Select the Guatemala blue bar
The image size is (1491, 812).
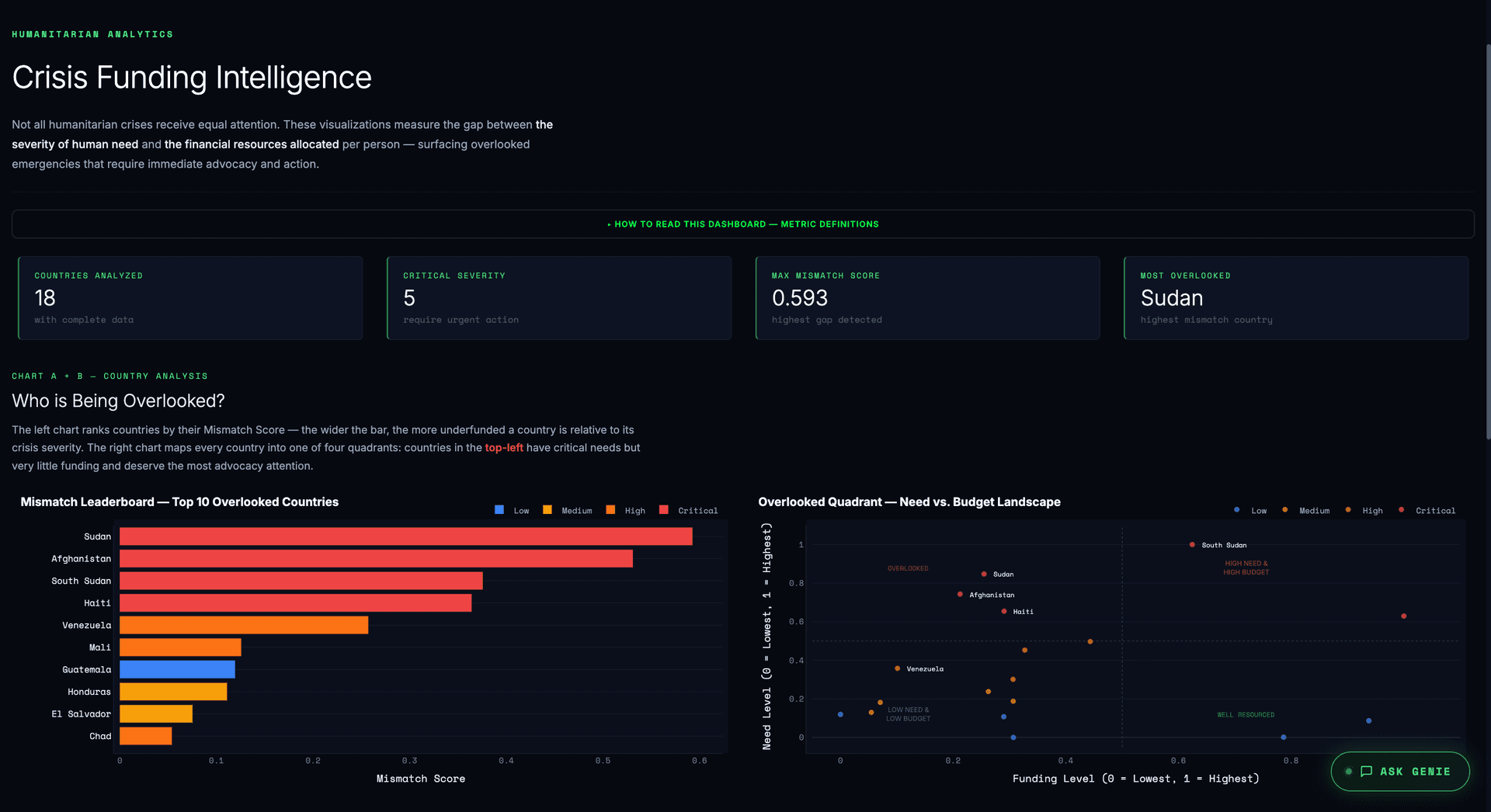[x=177, y=669]
